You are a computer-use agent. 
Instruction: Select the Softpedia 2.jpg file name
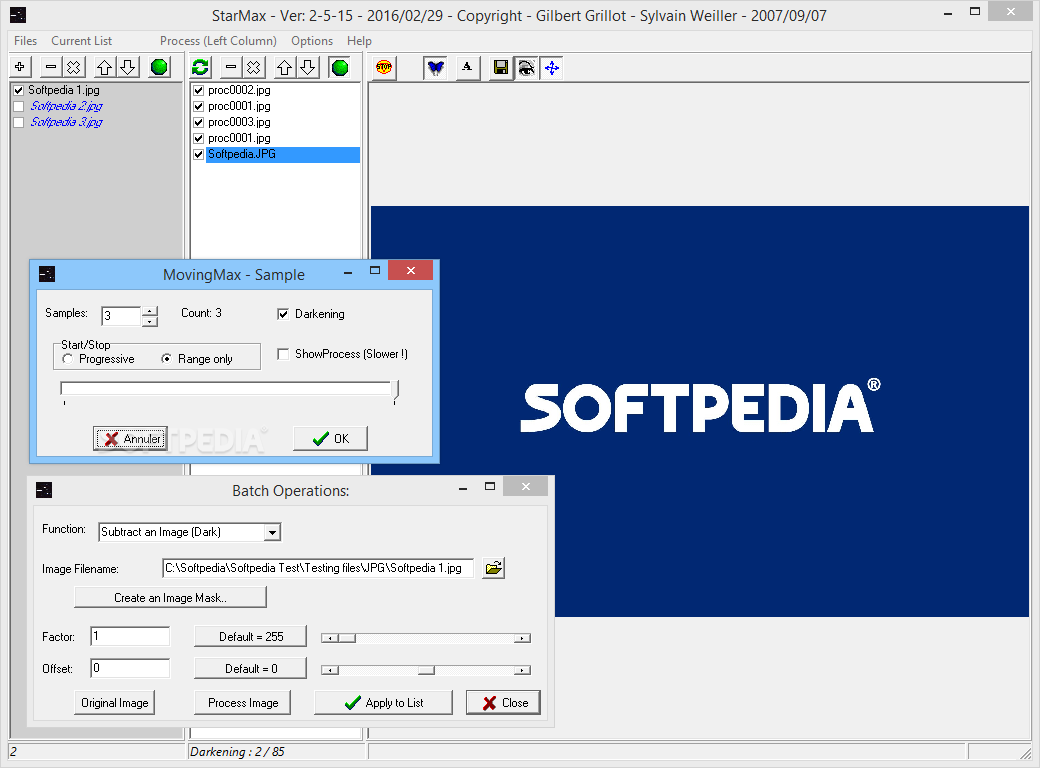coord(66,106)
